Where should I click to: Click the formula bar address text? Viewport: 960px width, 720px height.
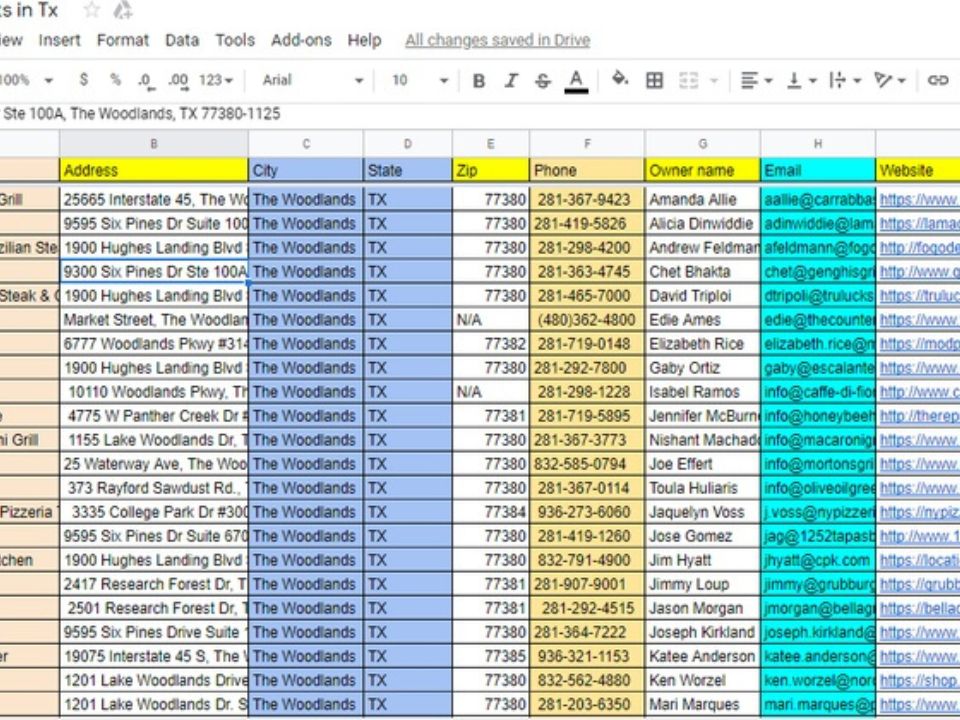coord(141,114)
